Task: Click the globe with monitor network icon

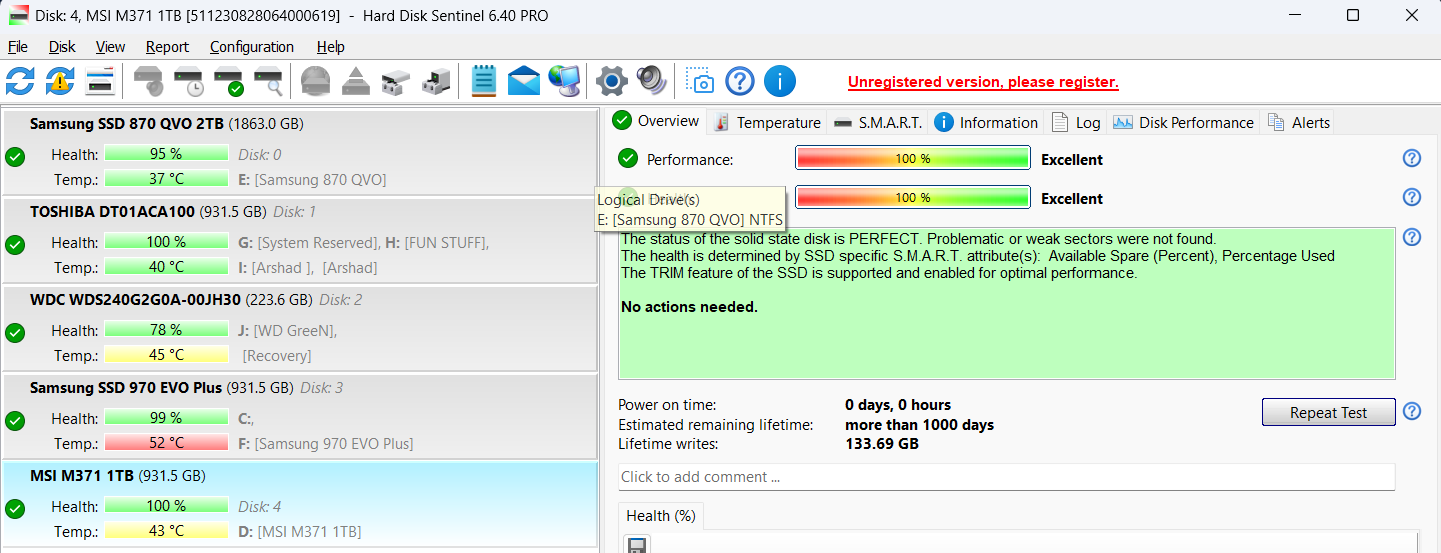Action: (564, 81)
